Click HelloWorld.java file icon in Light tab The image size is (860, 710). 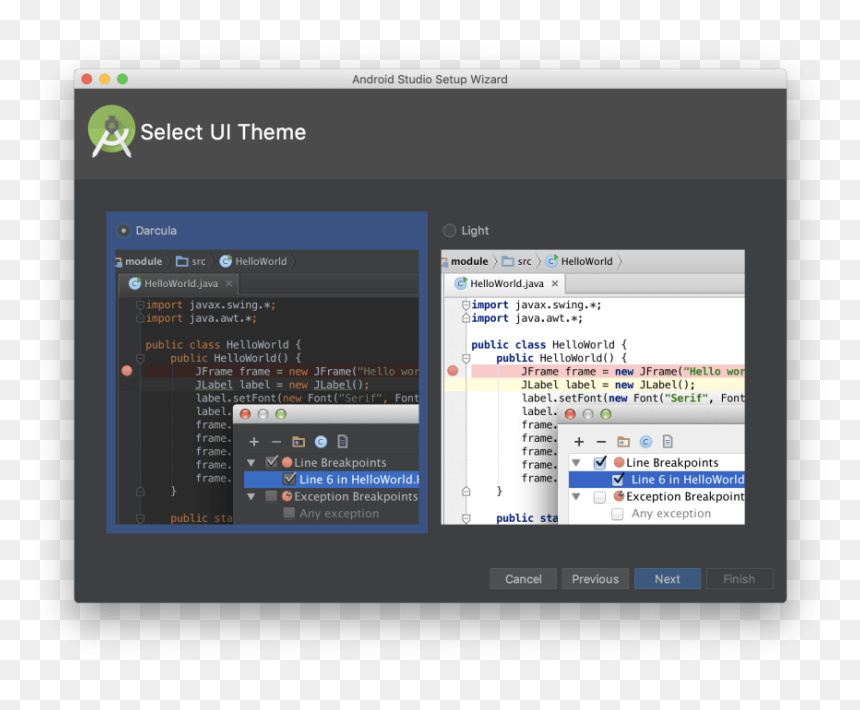tap(461, 283)
